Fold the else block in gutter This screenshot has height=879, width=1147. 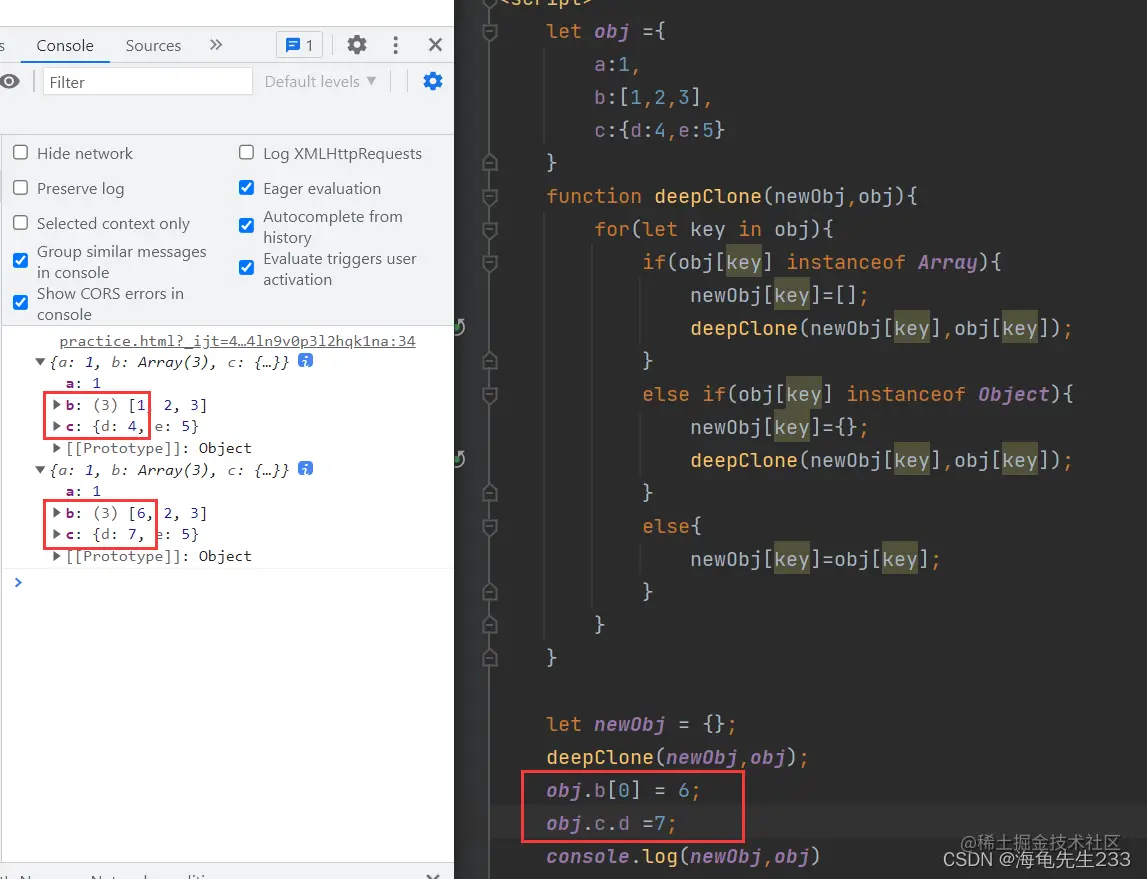[x=490, y=527]
